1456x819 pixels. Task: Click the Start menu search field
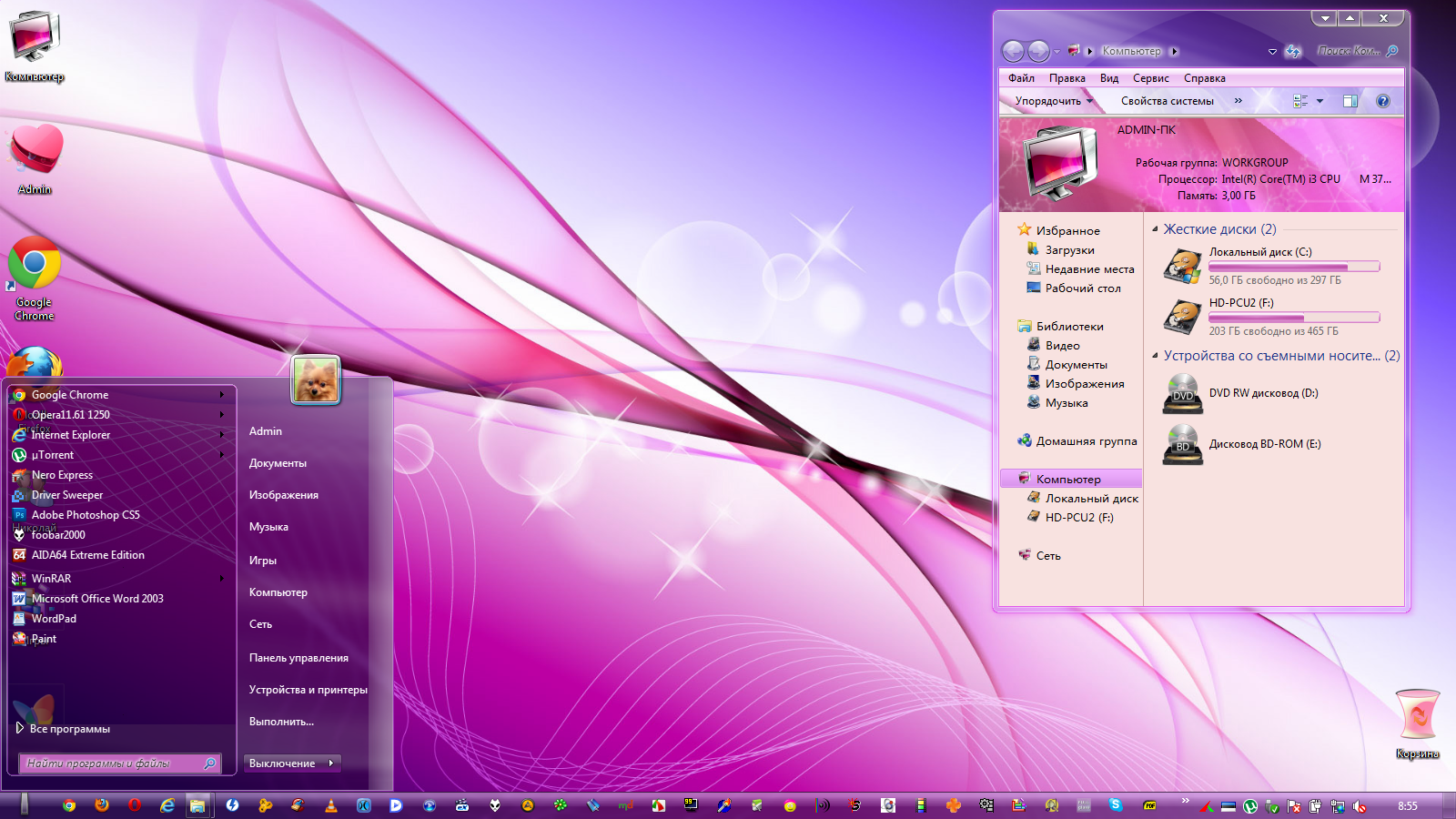[109, 763]
